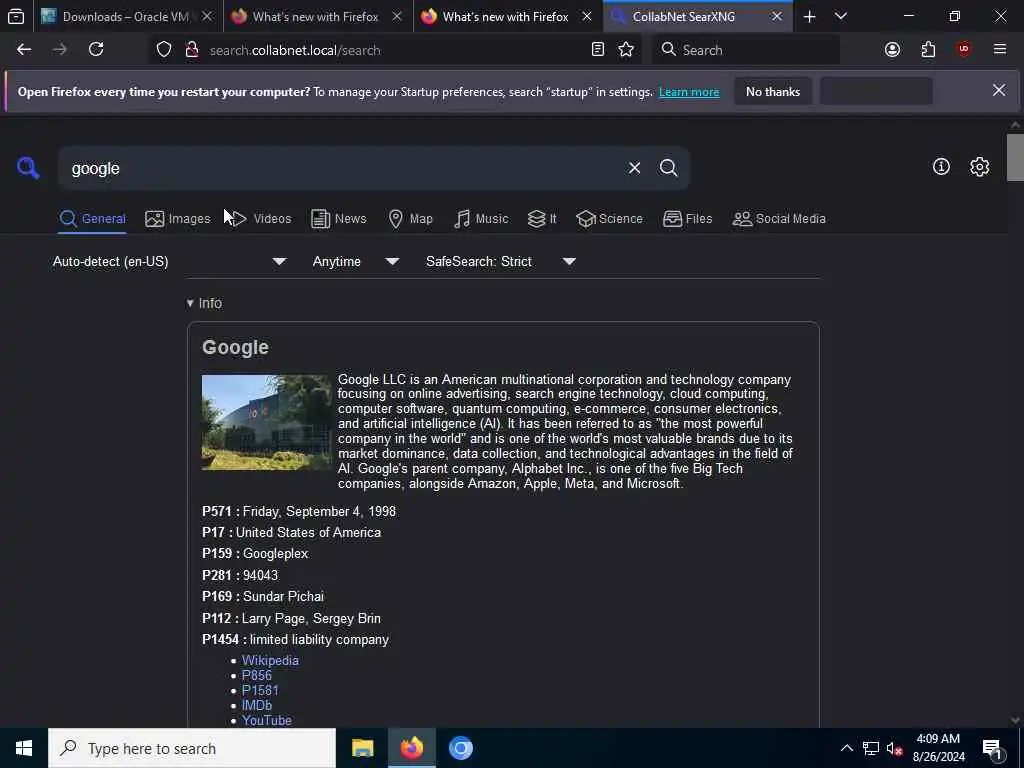Open the muted volume tray icon
Screen dimensions: 1024x768
(894, 748)
